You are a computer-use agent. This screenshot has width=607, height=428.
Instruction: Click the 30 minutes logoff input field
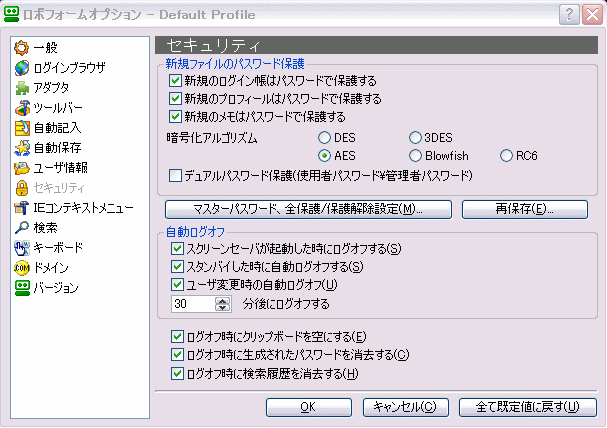[193, 304]
